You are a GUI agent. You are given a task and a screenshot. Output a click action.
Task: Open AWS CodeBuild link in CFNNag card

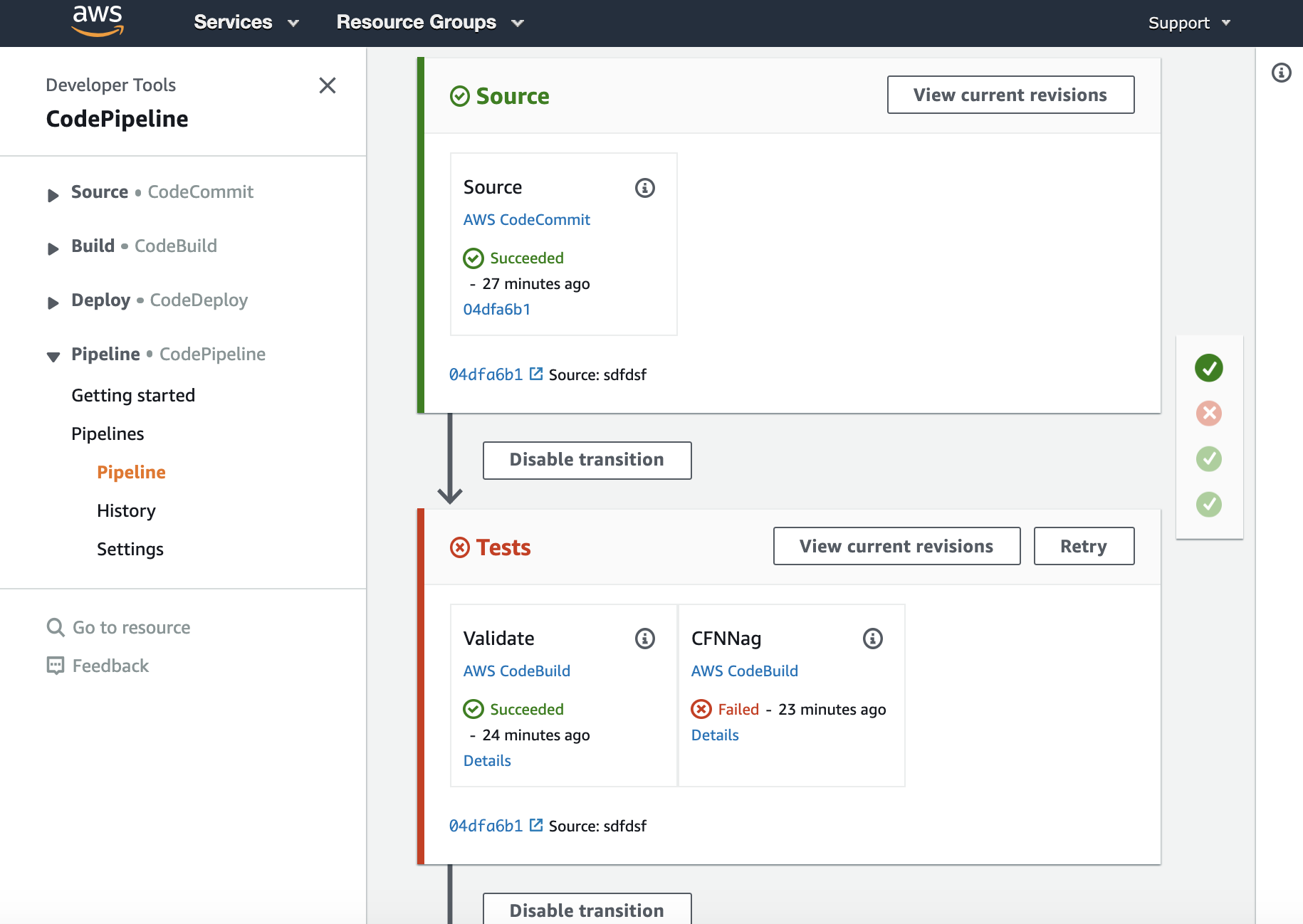tap(744, 671)
